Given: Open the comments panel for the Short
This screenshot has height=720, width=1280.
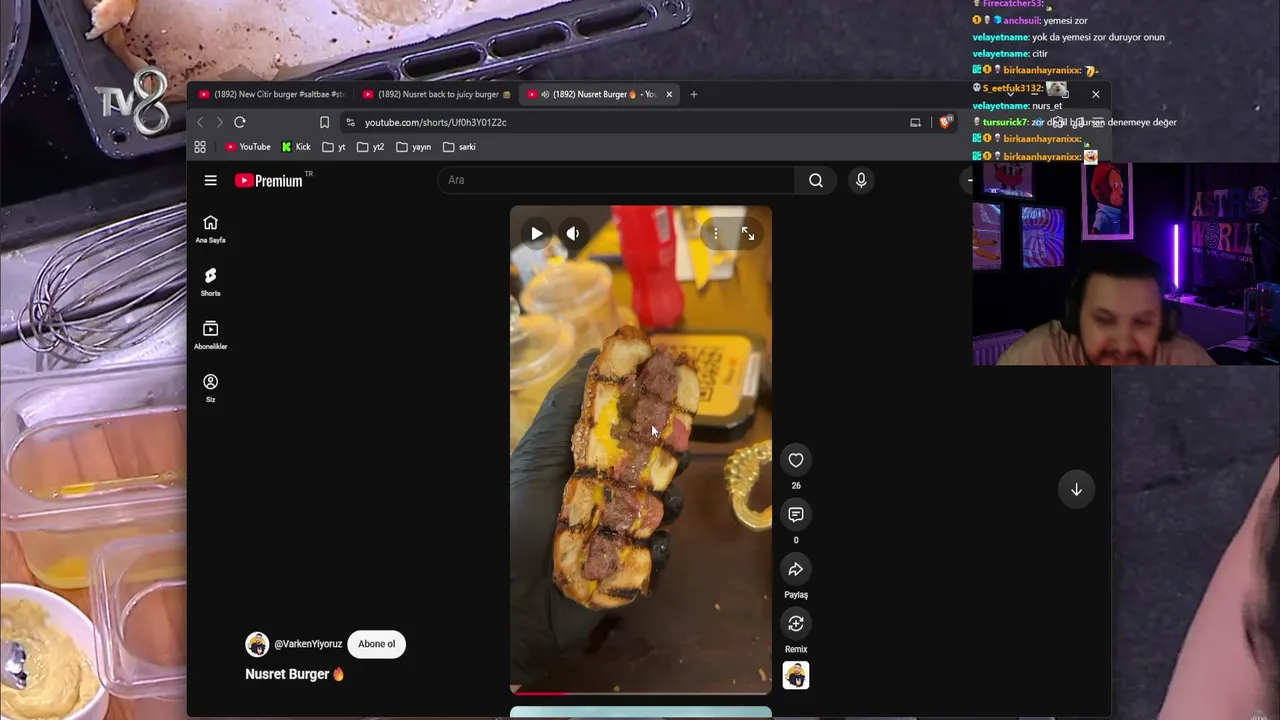Looking at the screenshot, I should (796, 514).
